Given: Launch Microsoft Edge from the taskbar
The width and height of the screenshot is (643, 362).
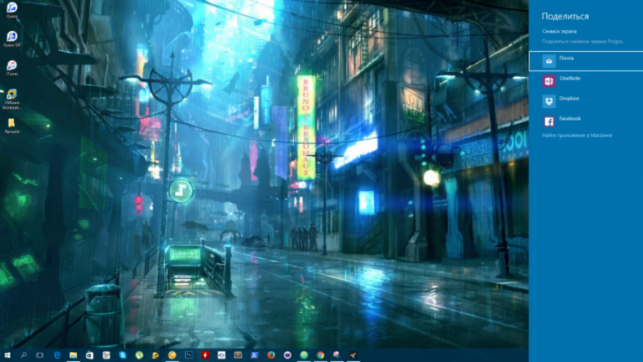Looking at the screenshot, I should tap(57, 355).
